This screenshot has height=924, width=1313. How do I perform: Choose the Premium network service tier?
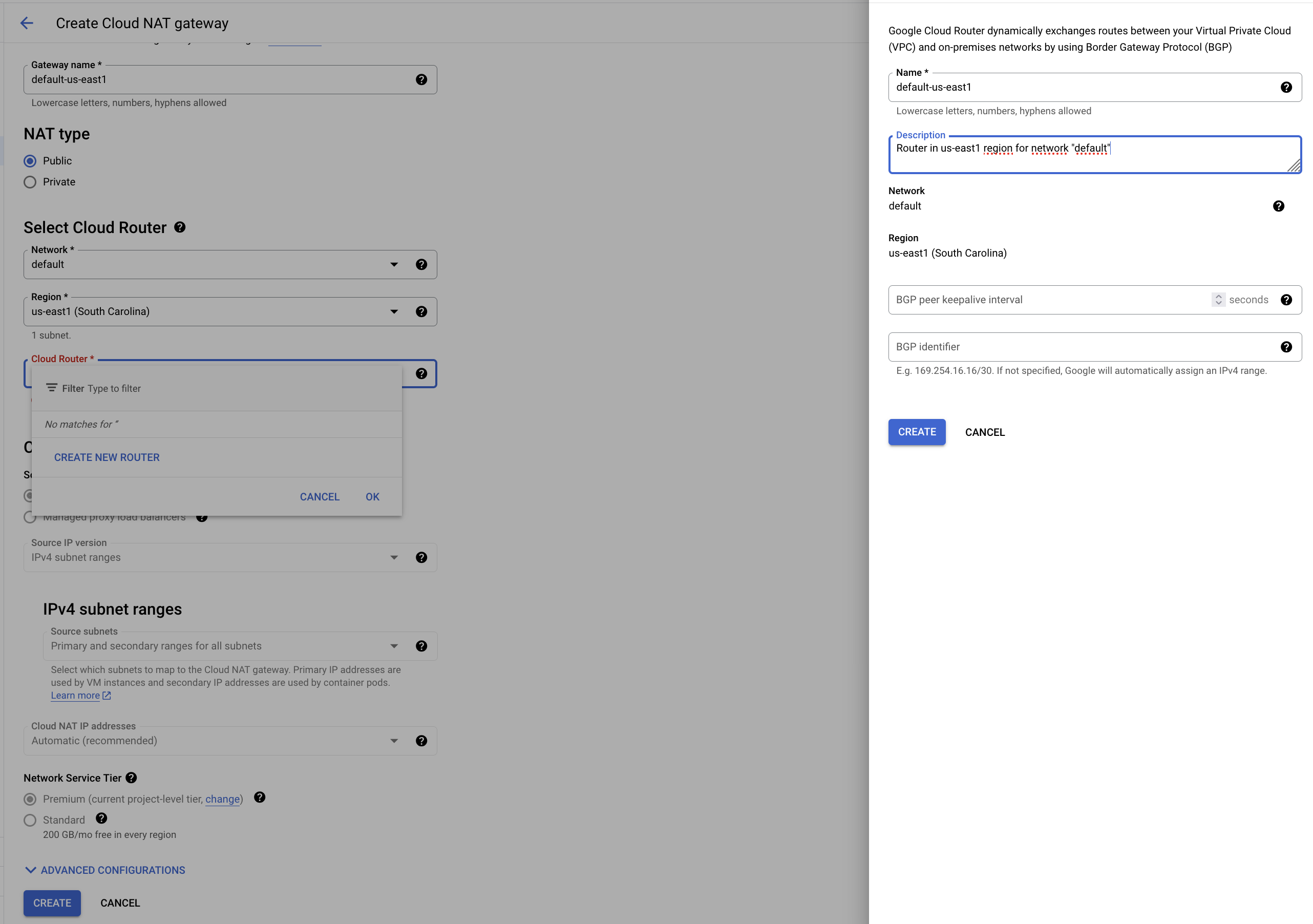point(30,799)
